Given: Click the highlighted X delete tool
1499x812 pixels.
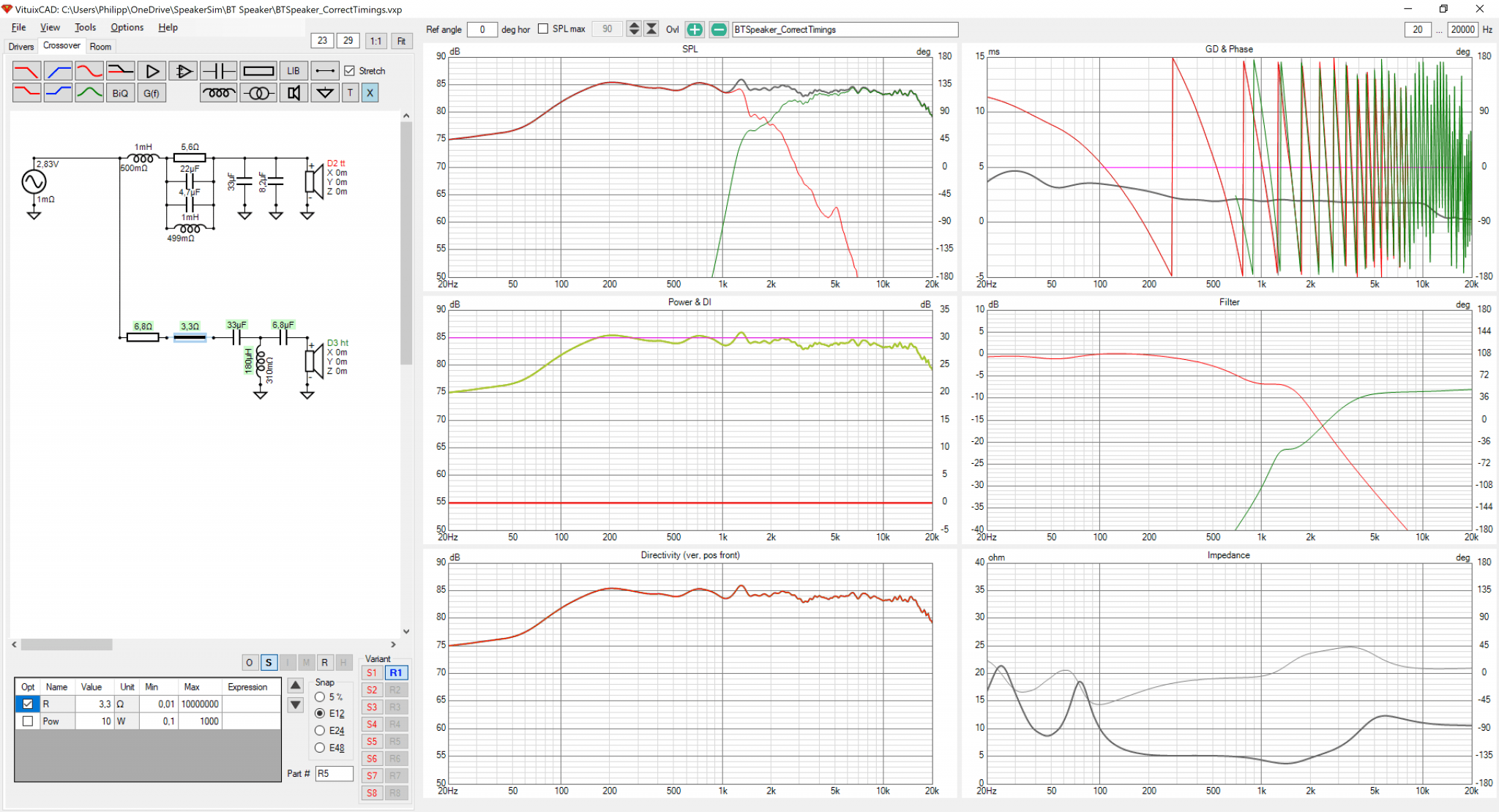Looking at the screenshot, I should point(370,93).
